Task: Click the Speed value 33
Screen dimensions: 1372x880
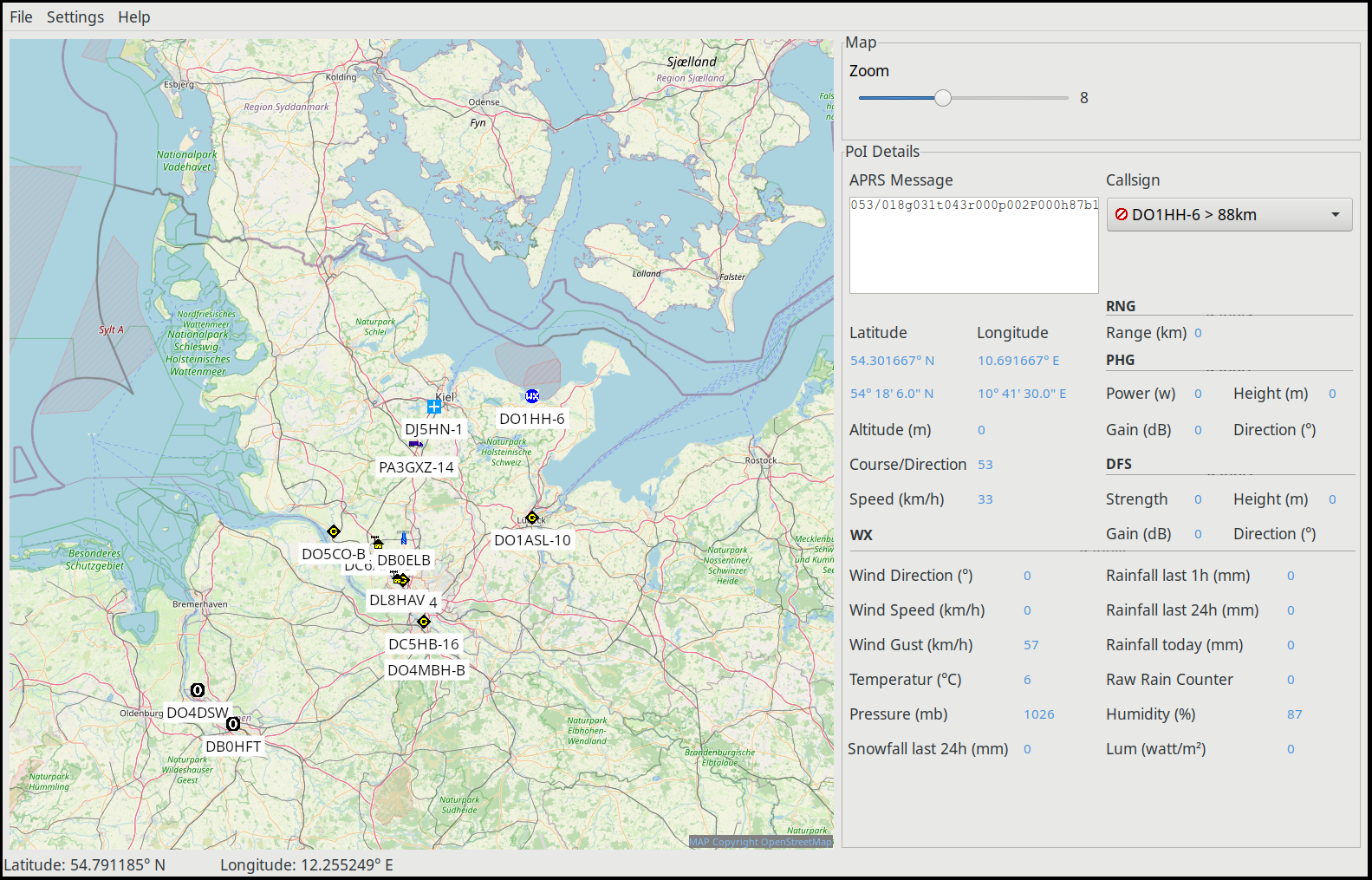Action: (985, 499)
